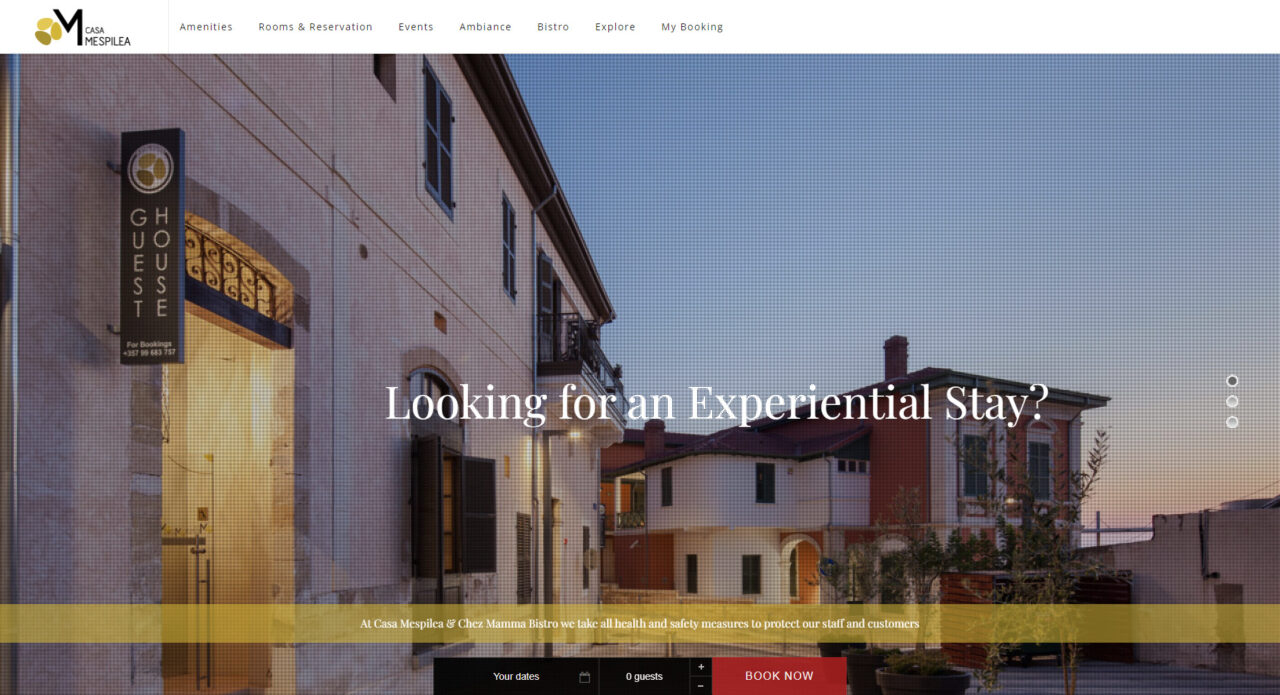1280x695 pixels.
Task: Open the Amenities menu
Action: [206, 27]
